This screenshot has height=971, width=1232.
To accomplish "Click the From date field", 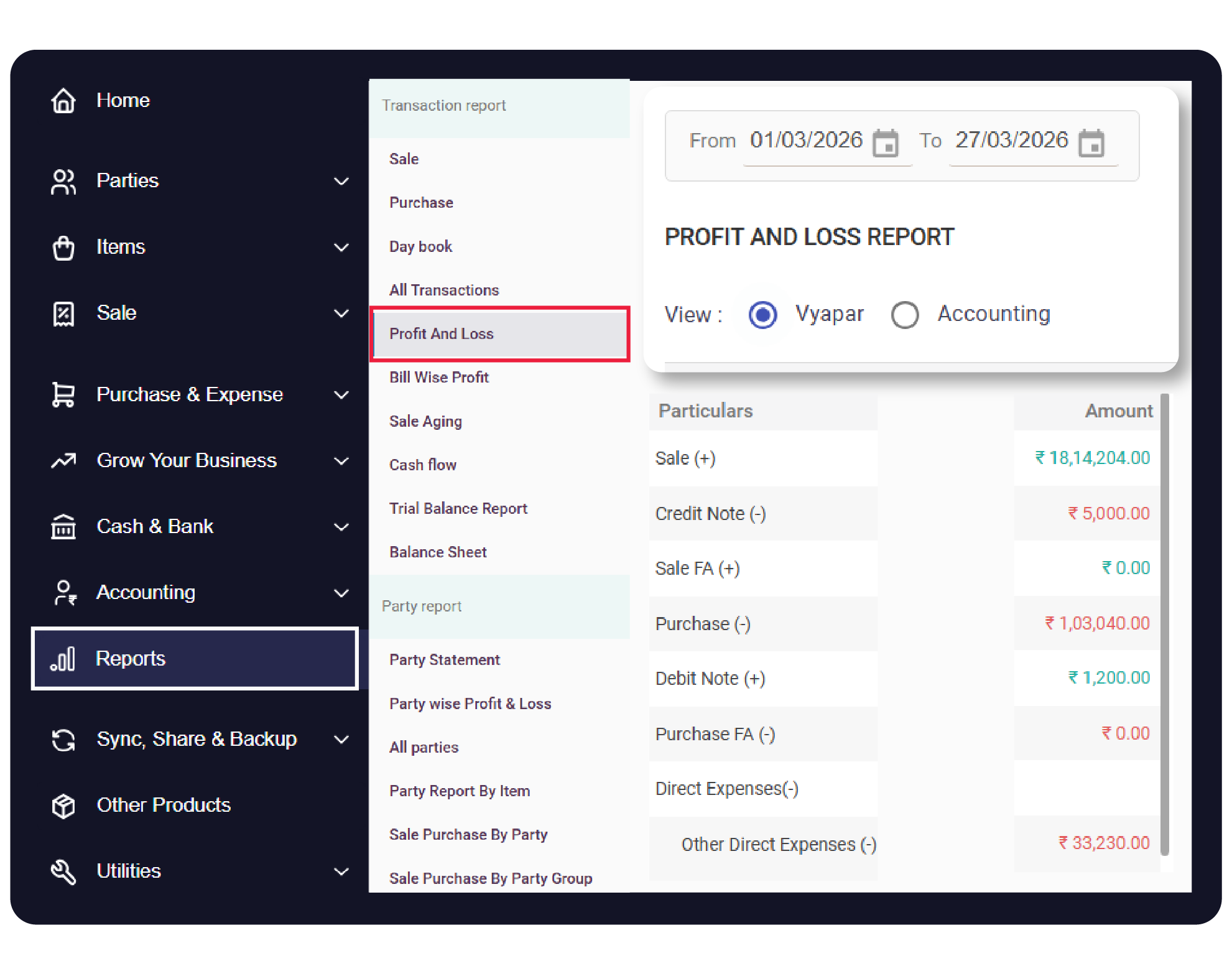I will pyautogui.click(x=807, y=141).
